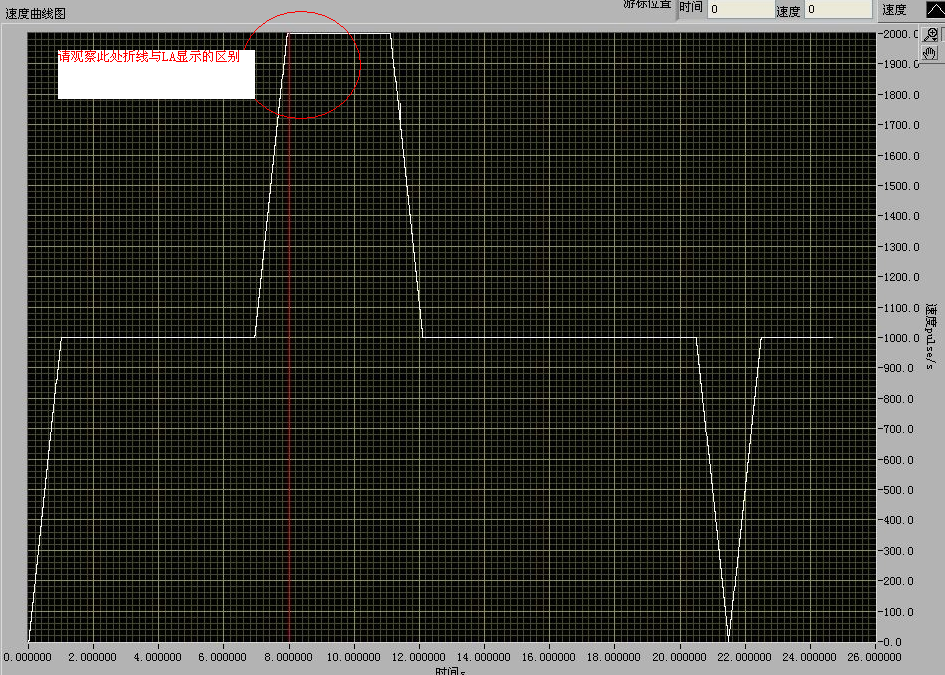The height and width of the screenshot is (675, 945).
Task: Open the 速度 plot legend line sample
Action: point(935,9)
